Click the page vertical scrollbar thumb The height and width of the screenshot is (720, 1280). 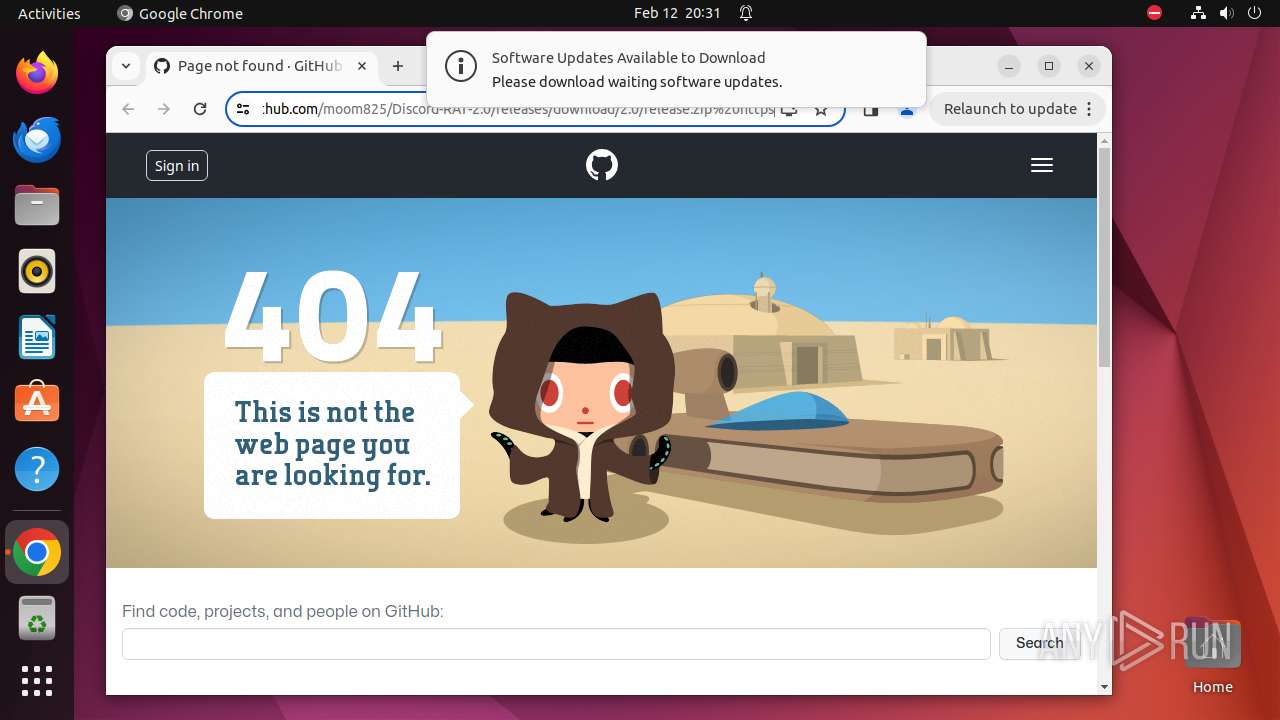click(1104, 257)
